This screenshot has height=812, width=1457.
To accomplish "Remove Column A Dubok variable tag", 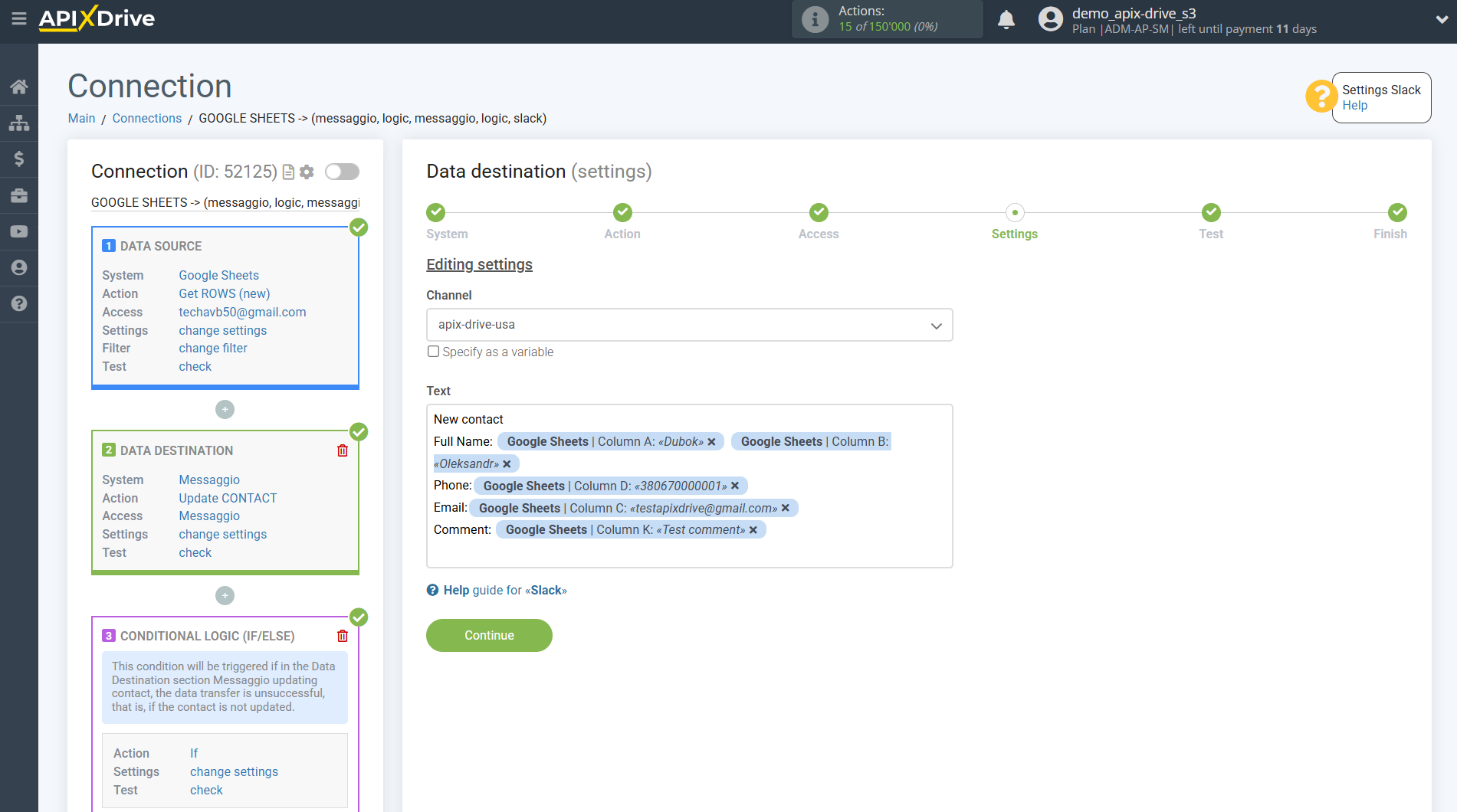I will [711, 442].
